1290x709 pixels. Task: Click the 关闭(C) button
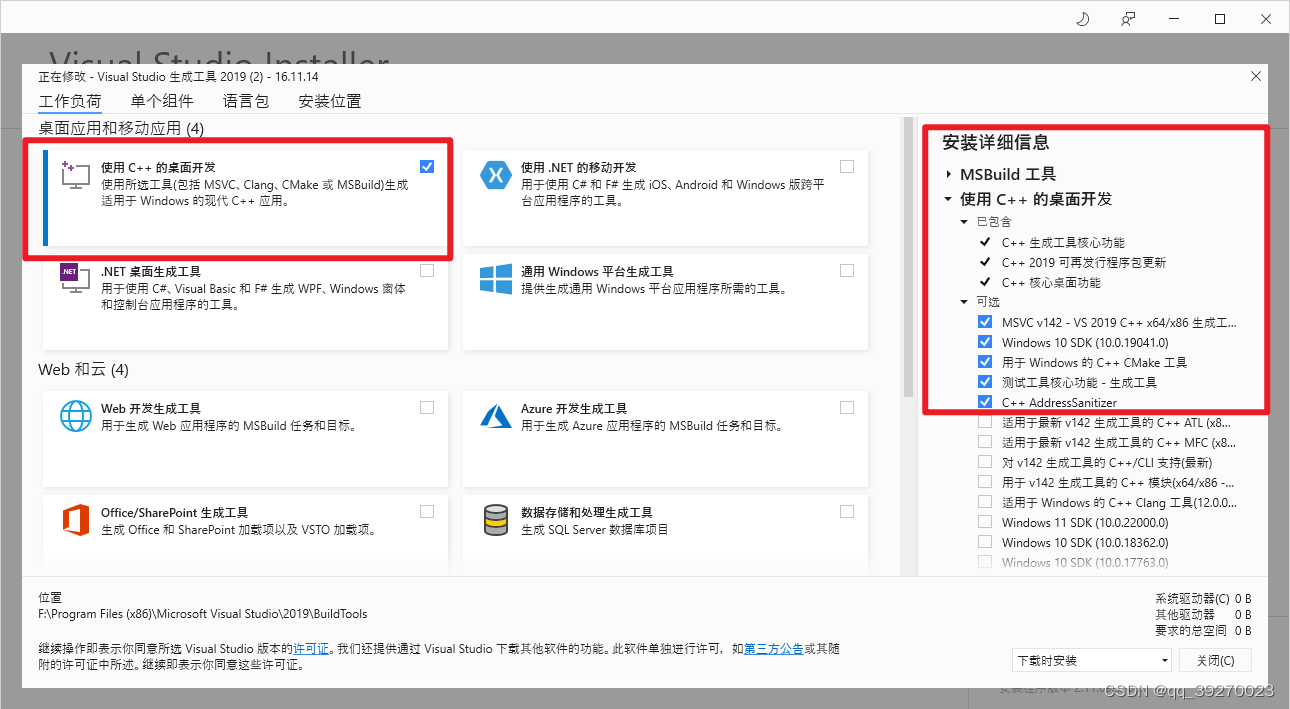1215,661
